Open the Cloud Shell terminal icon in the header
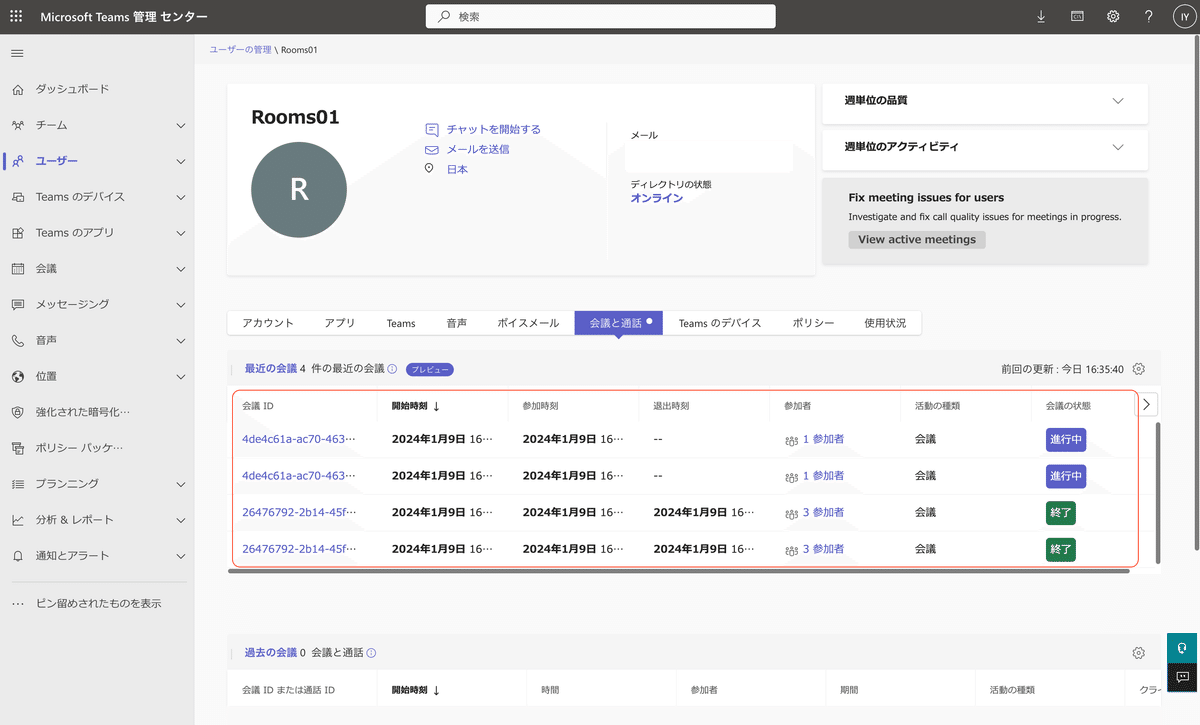 (1077, 17)
